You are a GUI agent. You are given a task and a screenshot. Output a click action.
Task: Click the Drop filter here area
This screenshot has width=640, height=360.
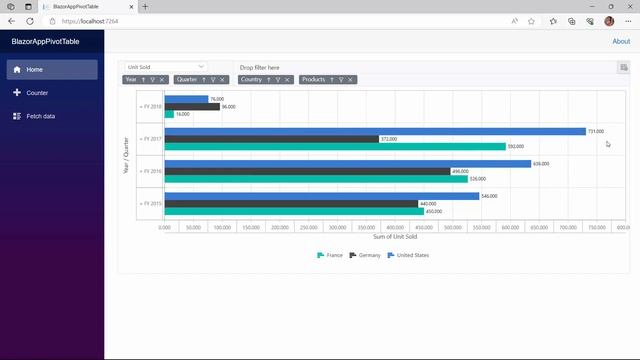click(260, 67)
